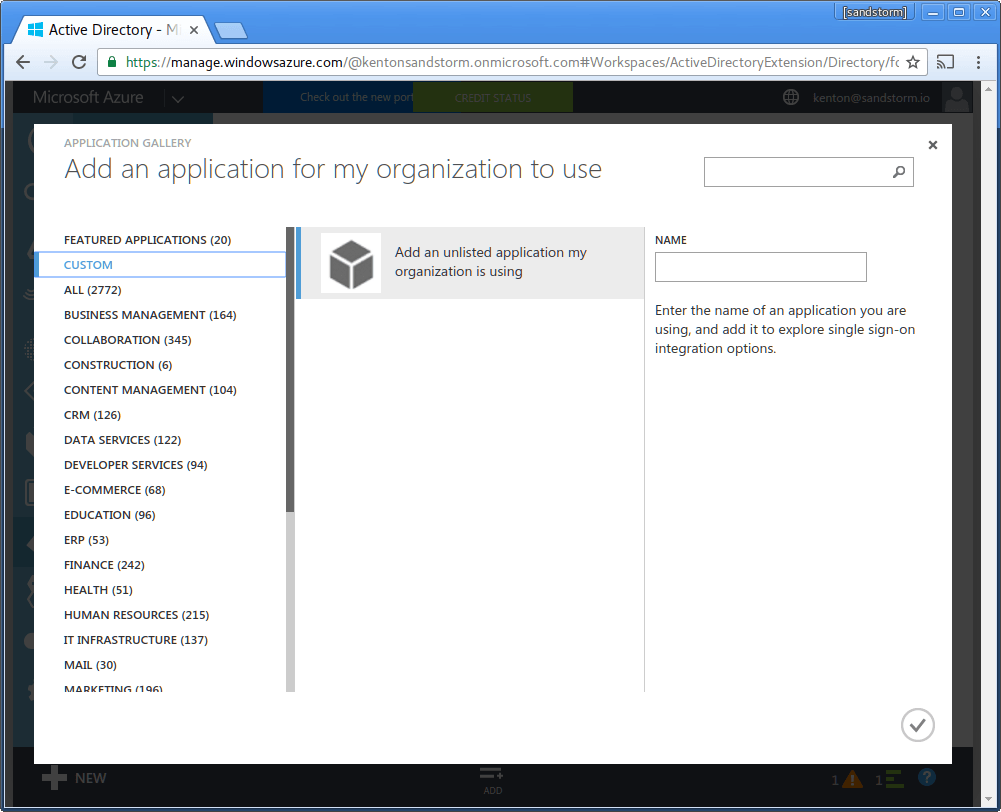This screenshot has width=1001, height=812.
Task: Confirm with the checkmark button
Action: pos(917,725)
